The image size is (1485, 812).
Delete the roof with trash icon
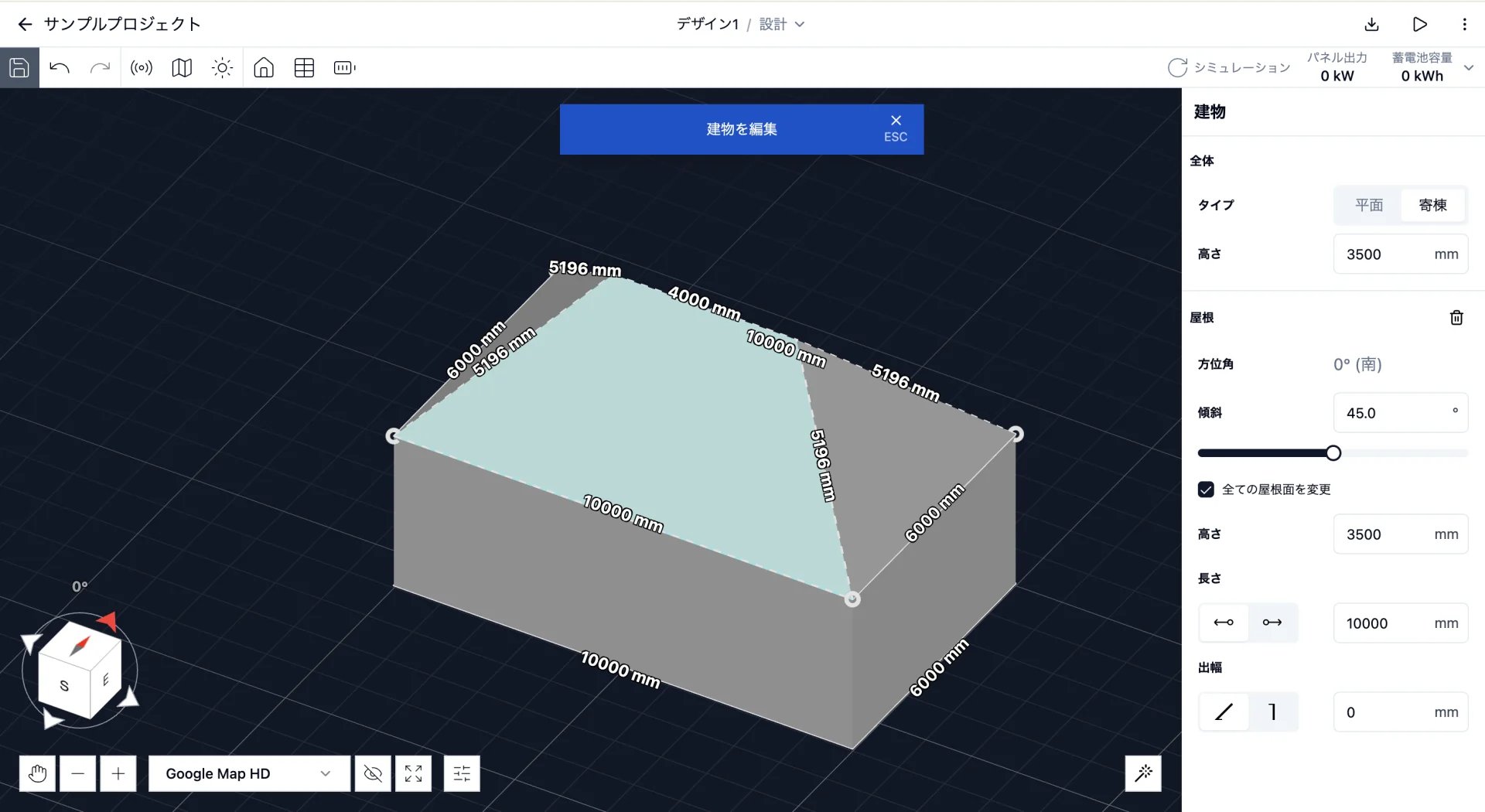click(1456, 317)
